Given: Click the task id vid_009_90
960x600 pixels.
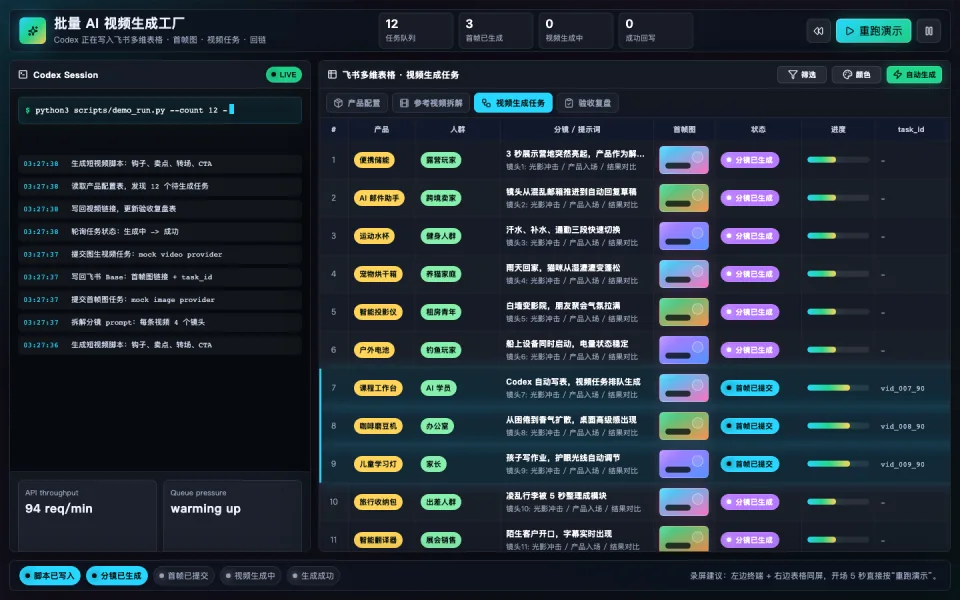Looking at the screenshot, I should tap(902, 464).
